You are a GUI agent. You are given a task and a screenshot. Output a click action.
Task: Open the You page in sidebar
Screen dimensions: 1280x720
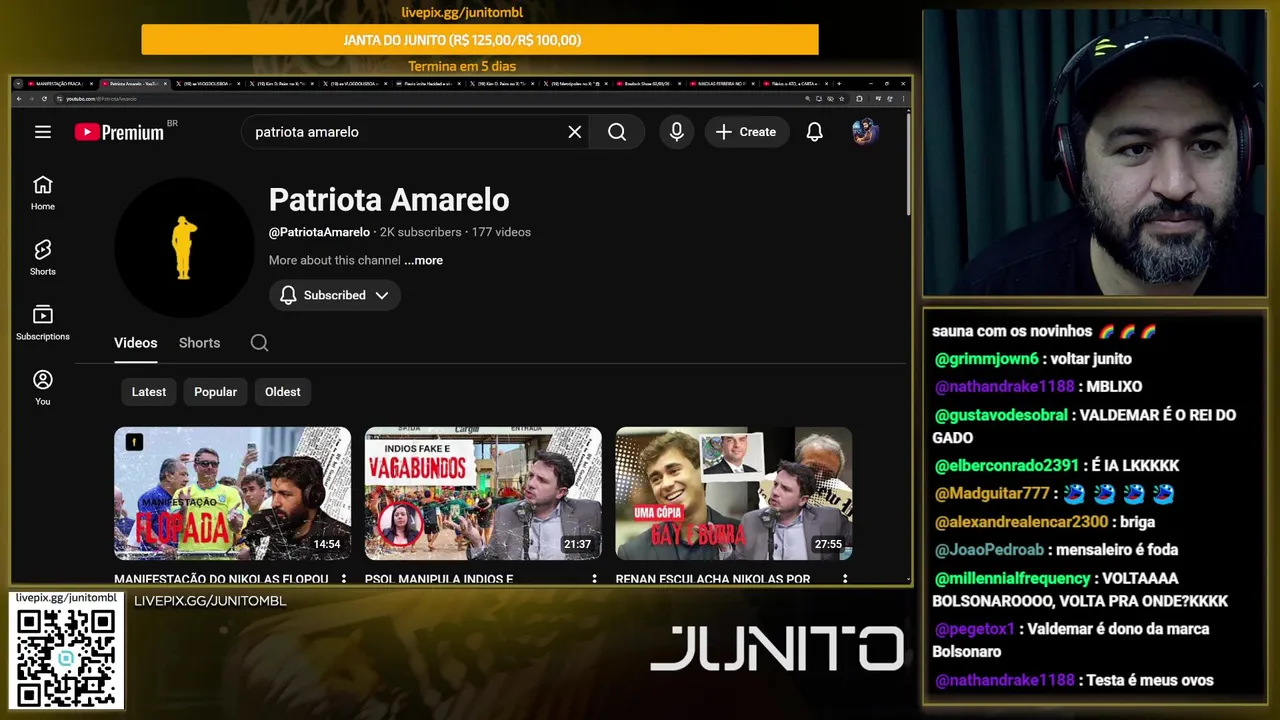[x=42, y=387]
